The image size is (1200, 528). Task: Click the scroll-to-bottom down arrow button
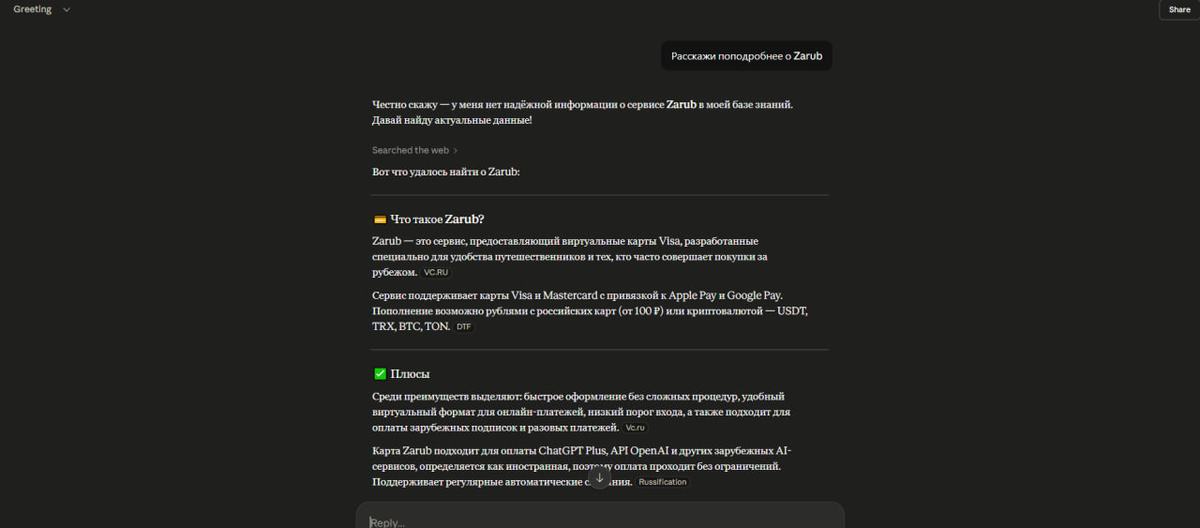pos(599,478)
